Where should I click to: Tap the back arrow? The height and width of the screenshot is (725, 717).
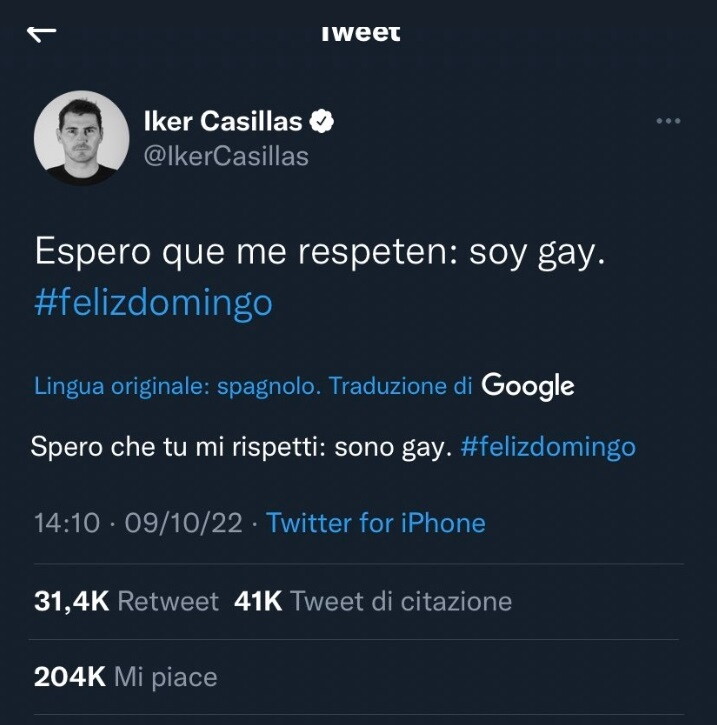(x=42, y=33)
